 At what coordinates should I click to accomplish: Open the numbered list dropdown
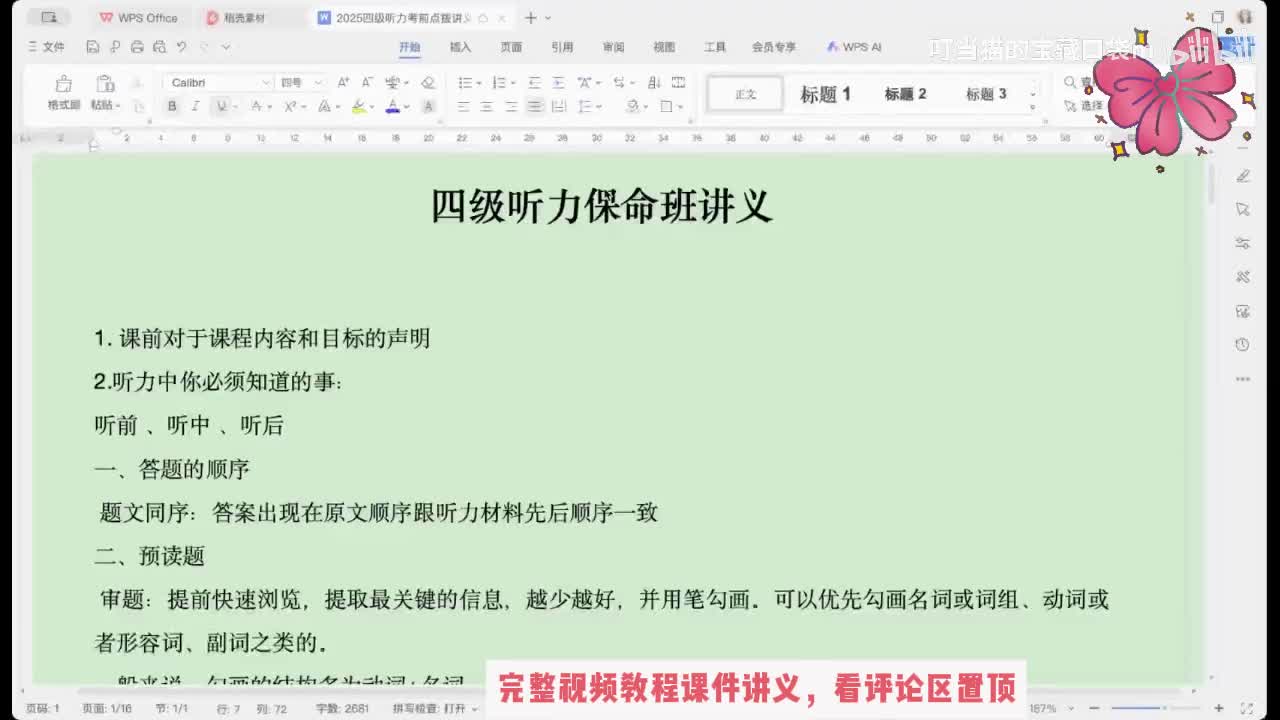tap(514, 83)
